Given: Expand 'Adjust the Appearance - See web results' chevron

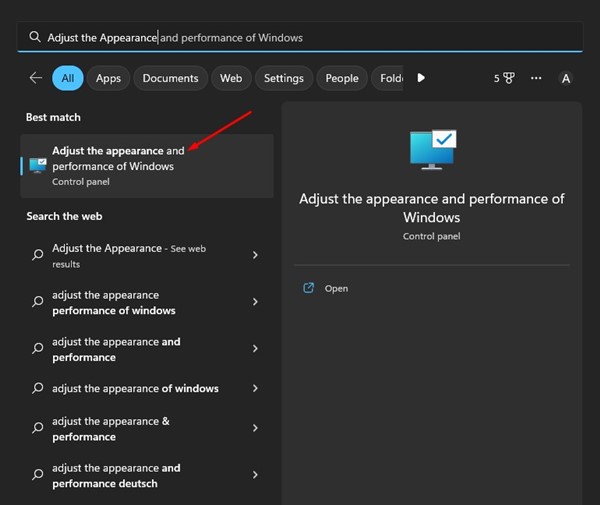Looking at the screenshot, I should (x=255, y=255).
